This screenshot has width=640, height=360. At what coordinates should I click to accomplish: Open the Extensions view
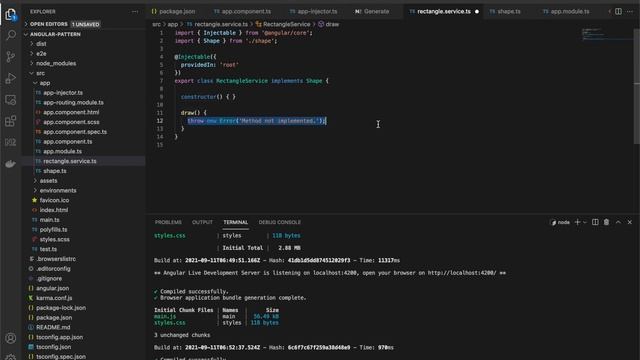tap(11, 121)
